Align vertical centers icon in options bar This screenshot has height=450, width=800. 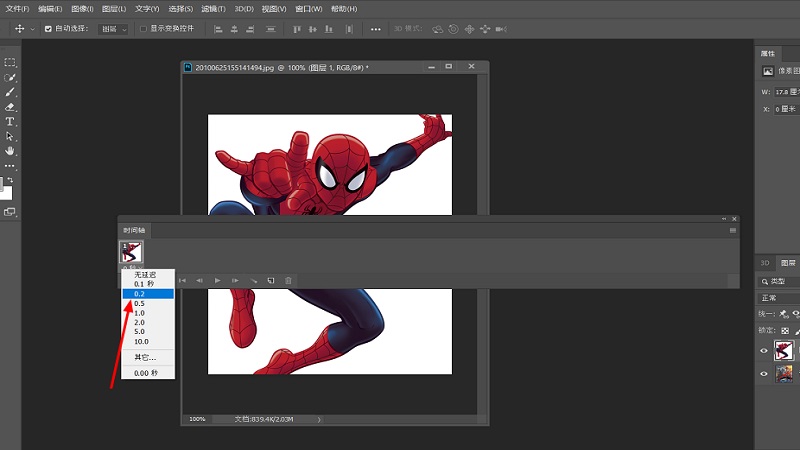(313, 29)
